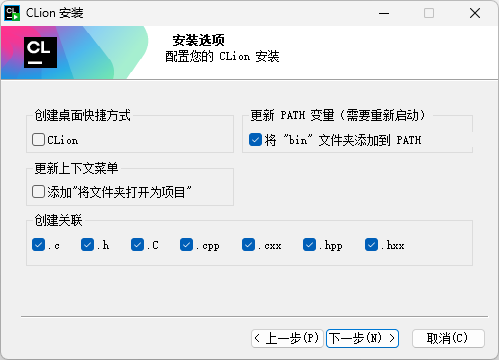This screenshot has width=499, height=360.
Task: Click the 配置您的 CLion 安装 subtitle
Action: [x=222, y=56]
